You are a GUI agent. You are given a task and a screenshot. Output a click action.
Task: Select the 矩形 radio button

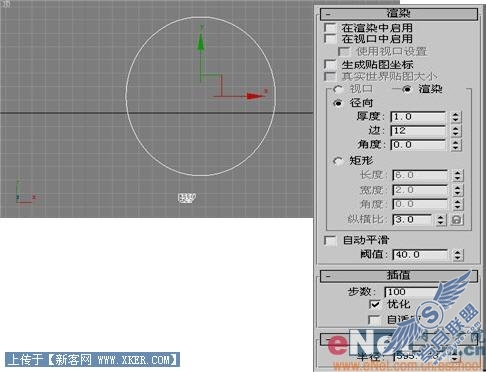coord(338,161)
